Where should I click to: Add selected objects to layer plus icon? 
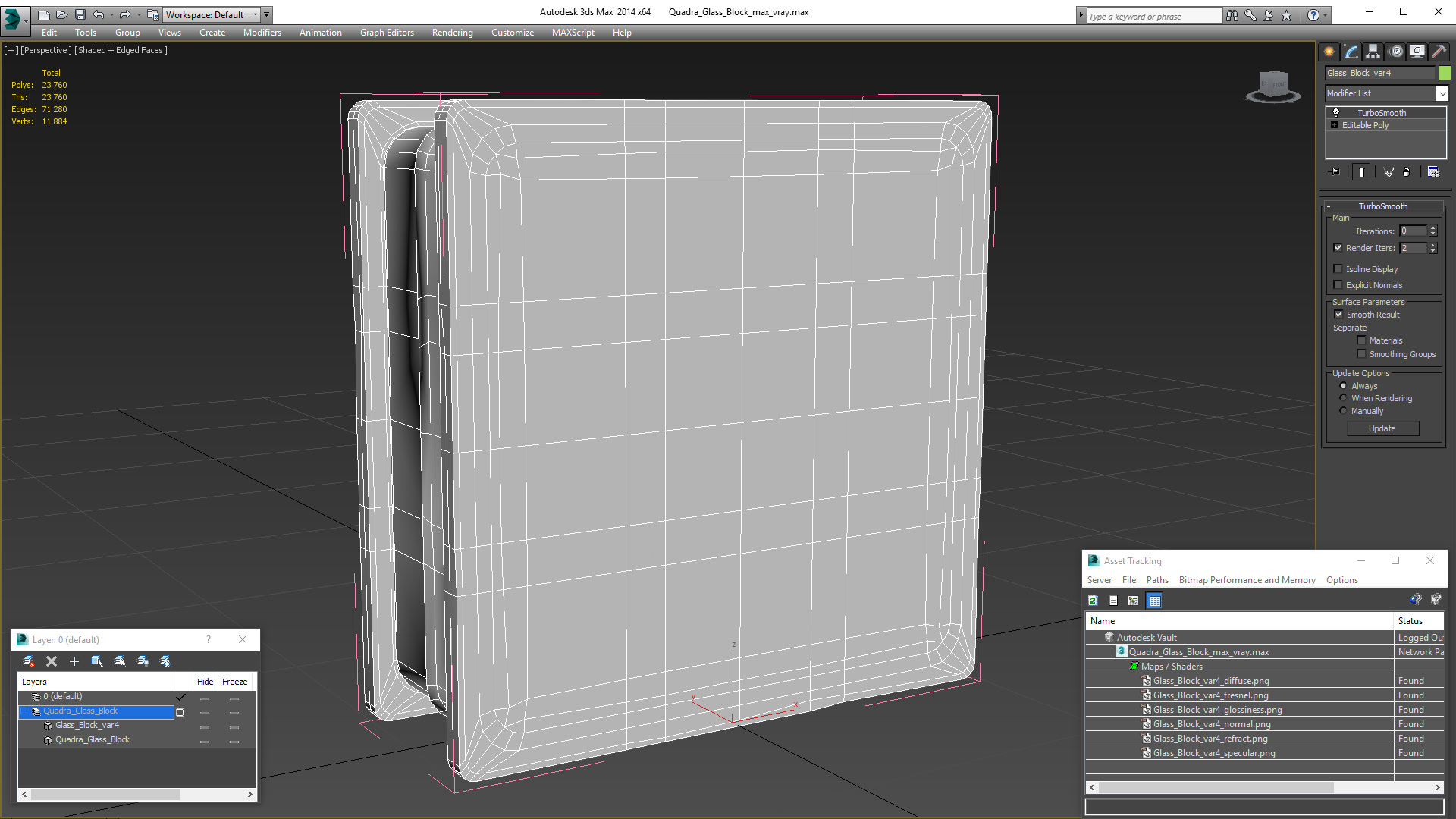[x=74, y=661]
